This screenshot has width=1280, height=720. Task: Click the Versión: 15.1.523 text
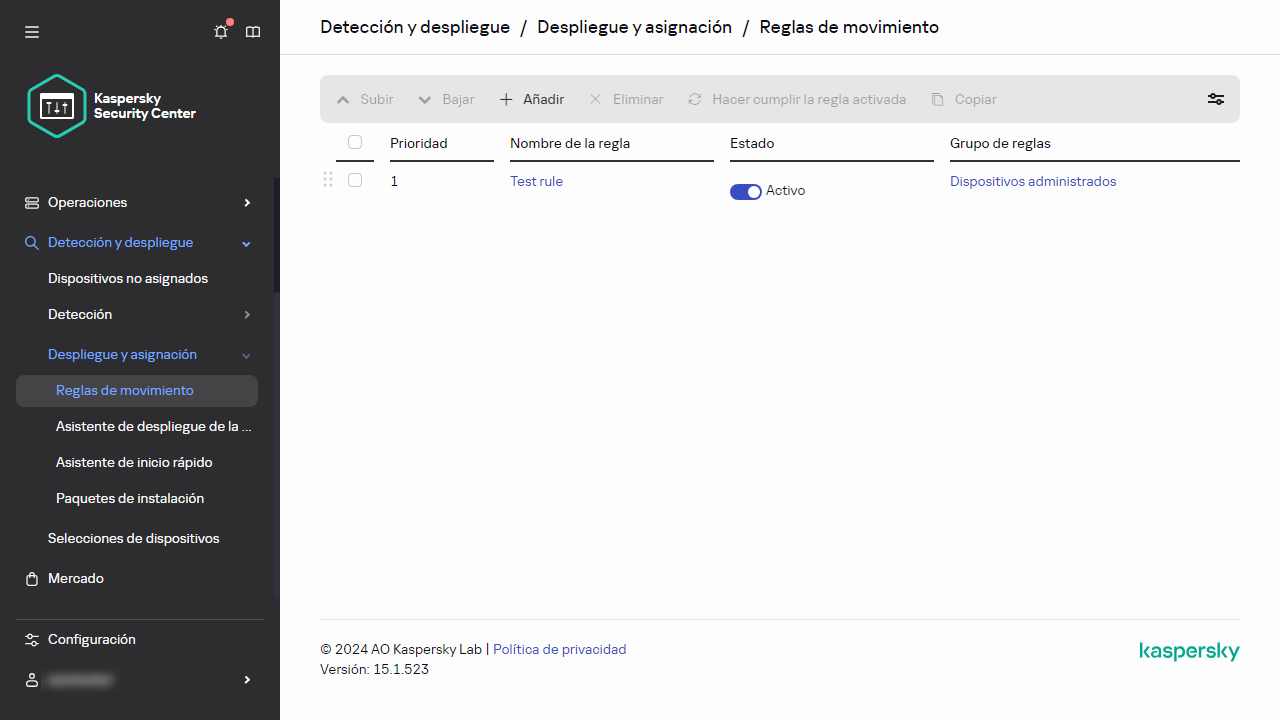[x=374, y=670]
